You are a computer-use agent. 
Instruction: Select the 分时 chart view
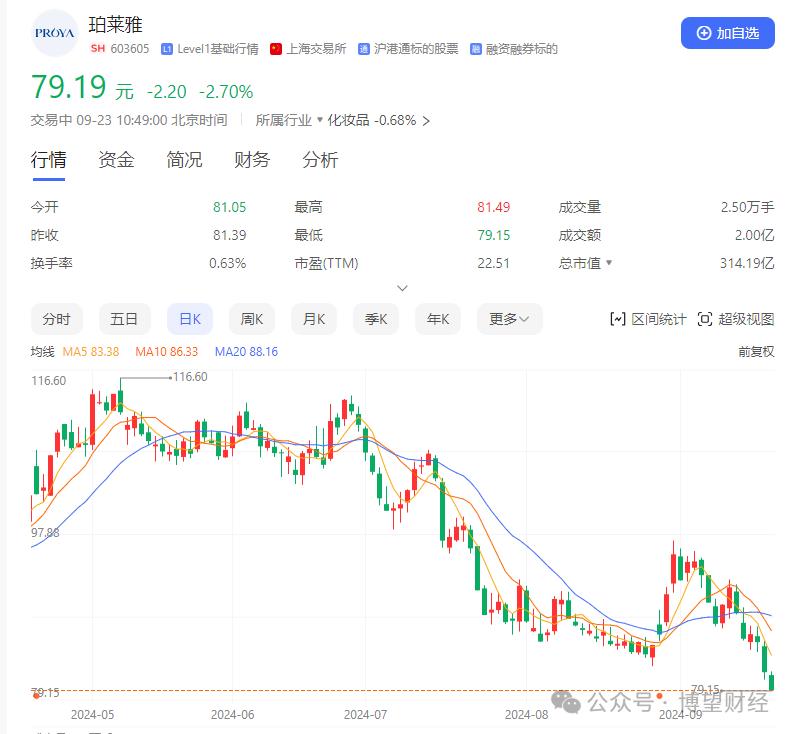pyautogui.click(x=57, y=319)
